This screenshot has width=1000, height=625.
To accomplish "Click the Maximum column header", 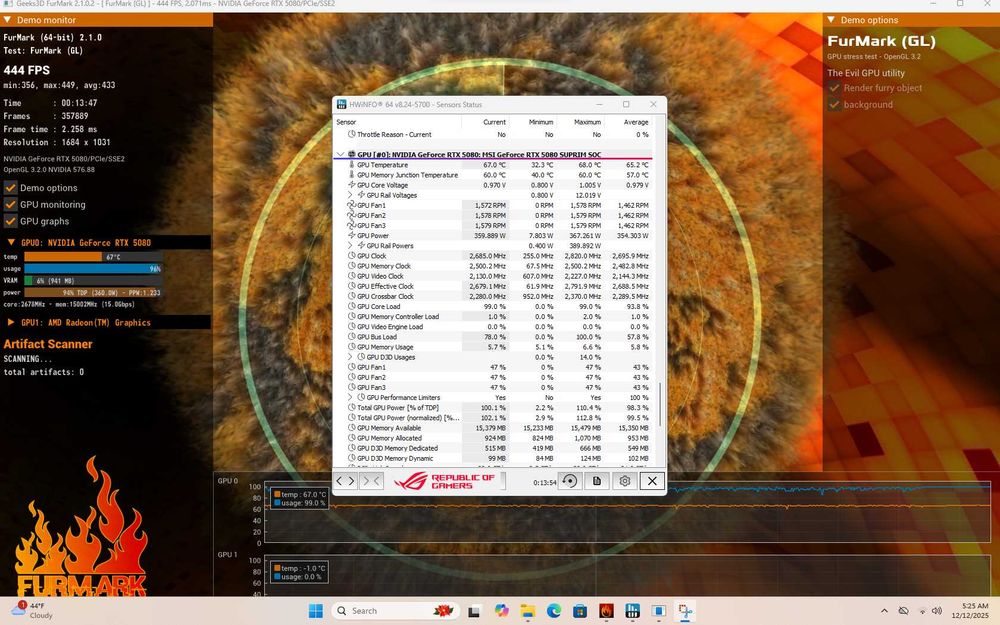I will 587,122.
